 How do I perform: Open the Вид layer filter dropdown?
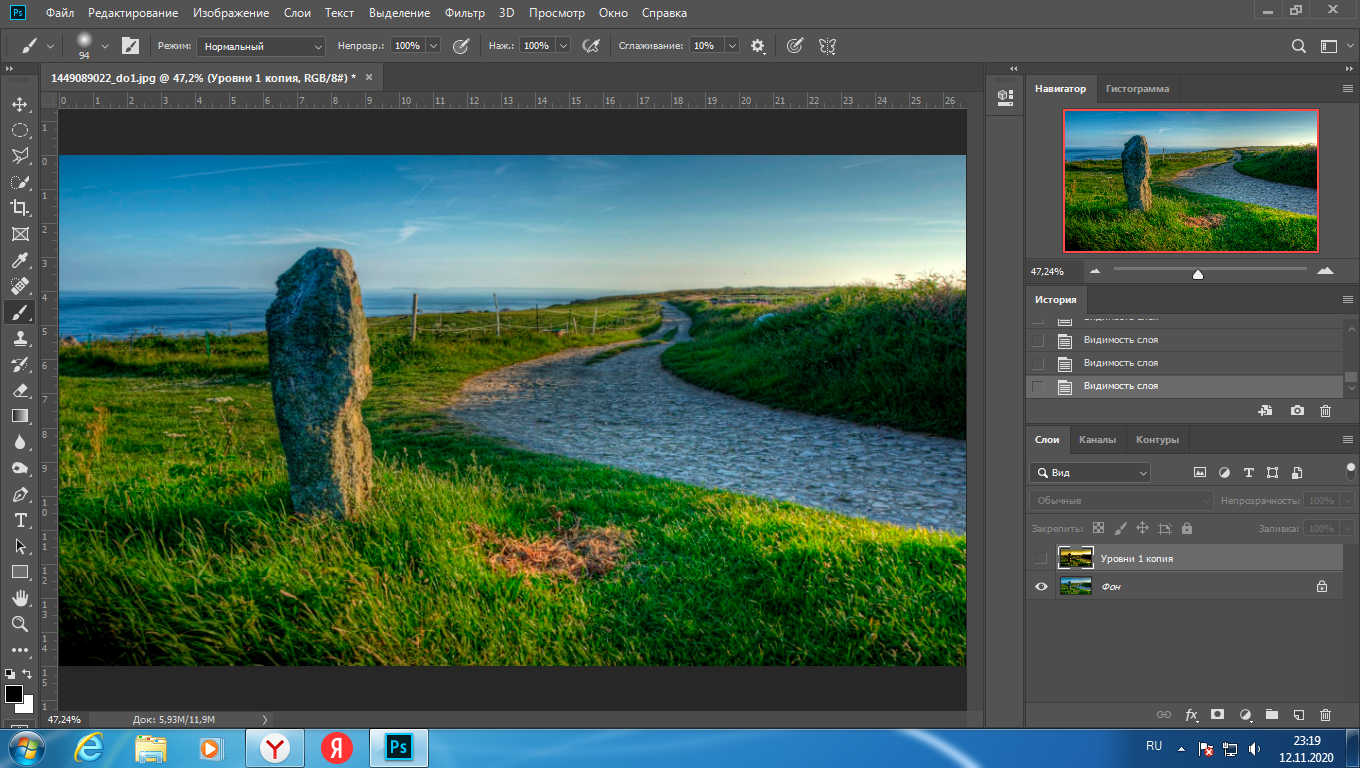tap(1090, 473)
